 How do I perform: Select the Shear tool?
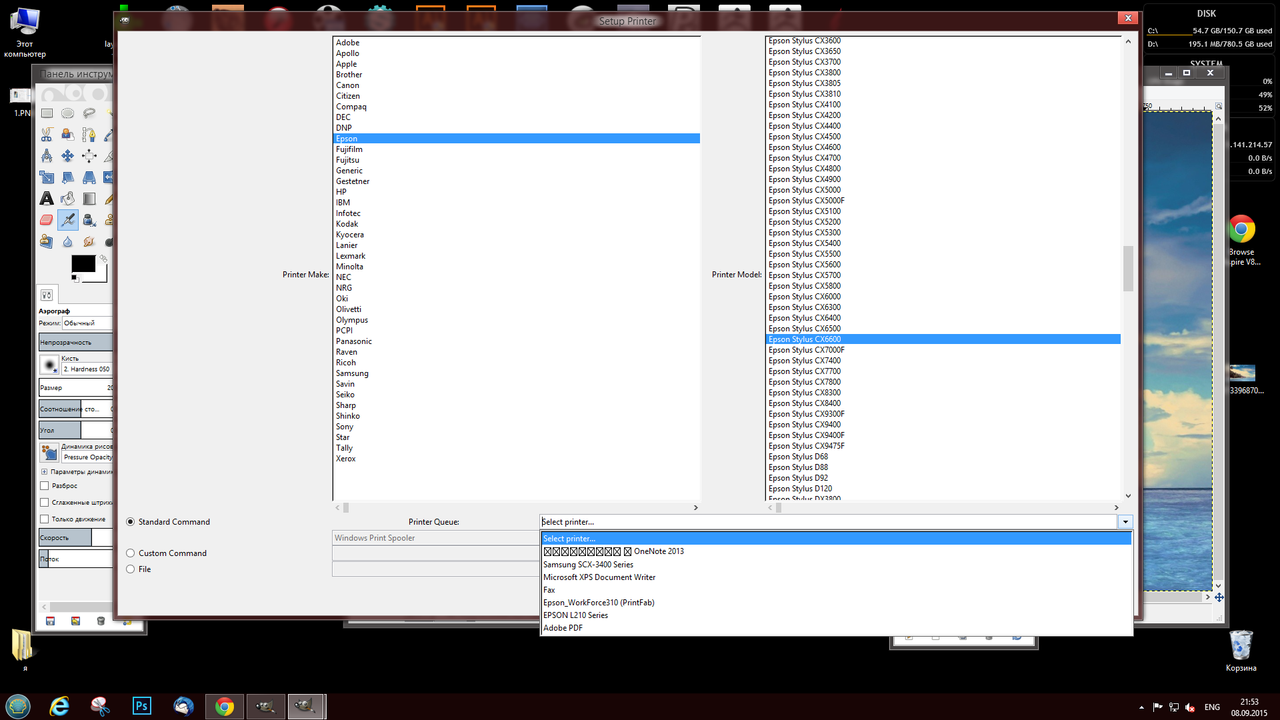pyautogui.click(x=67, y=177)
